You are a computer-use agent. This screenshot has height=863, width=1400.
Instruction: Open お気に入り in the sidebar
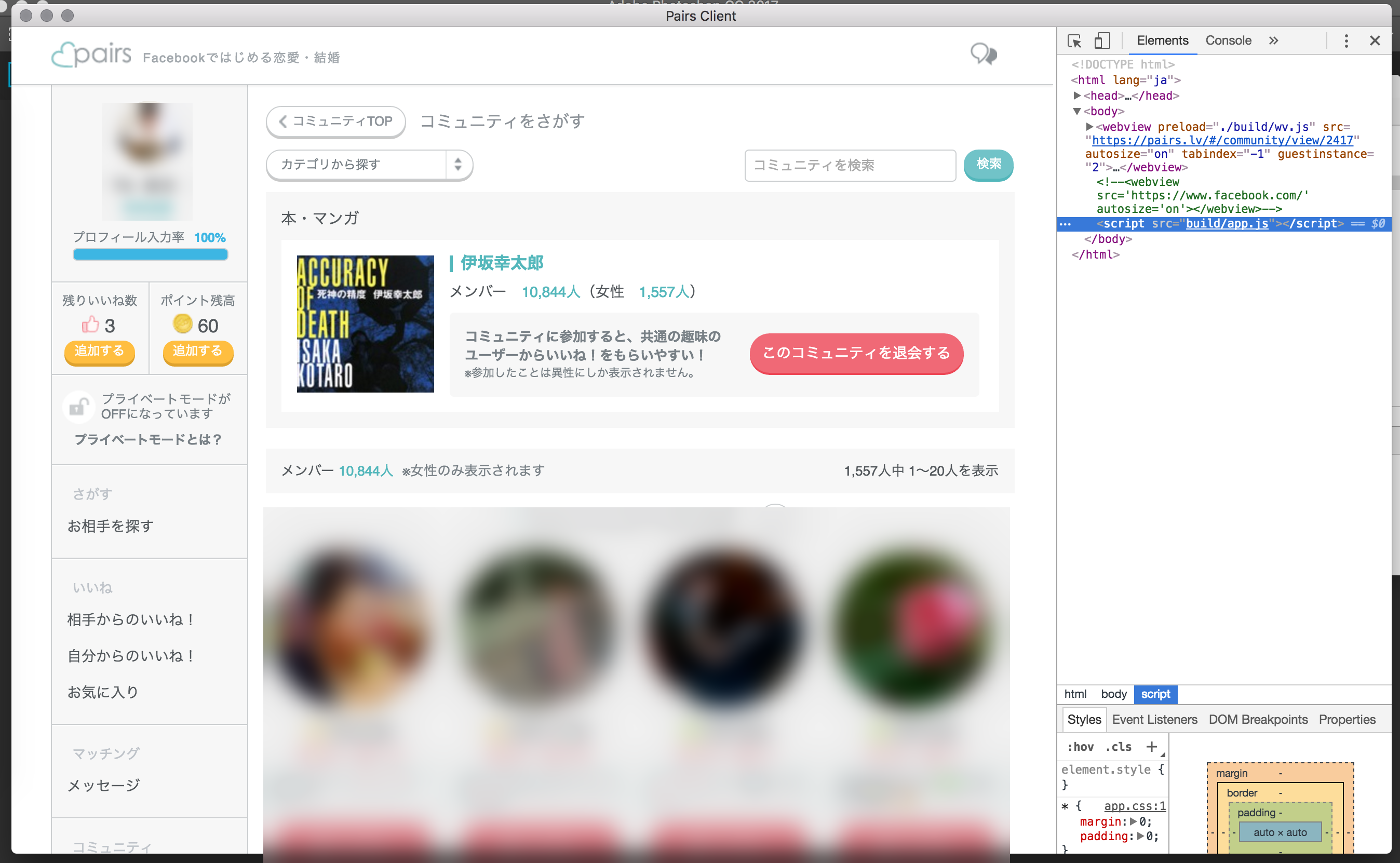[103, 692]
